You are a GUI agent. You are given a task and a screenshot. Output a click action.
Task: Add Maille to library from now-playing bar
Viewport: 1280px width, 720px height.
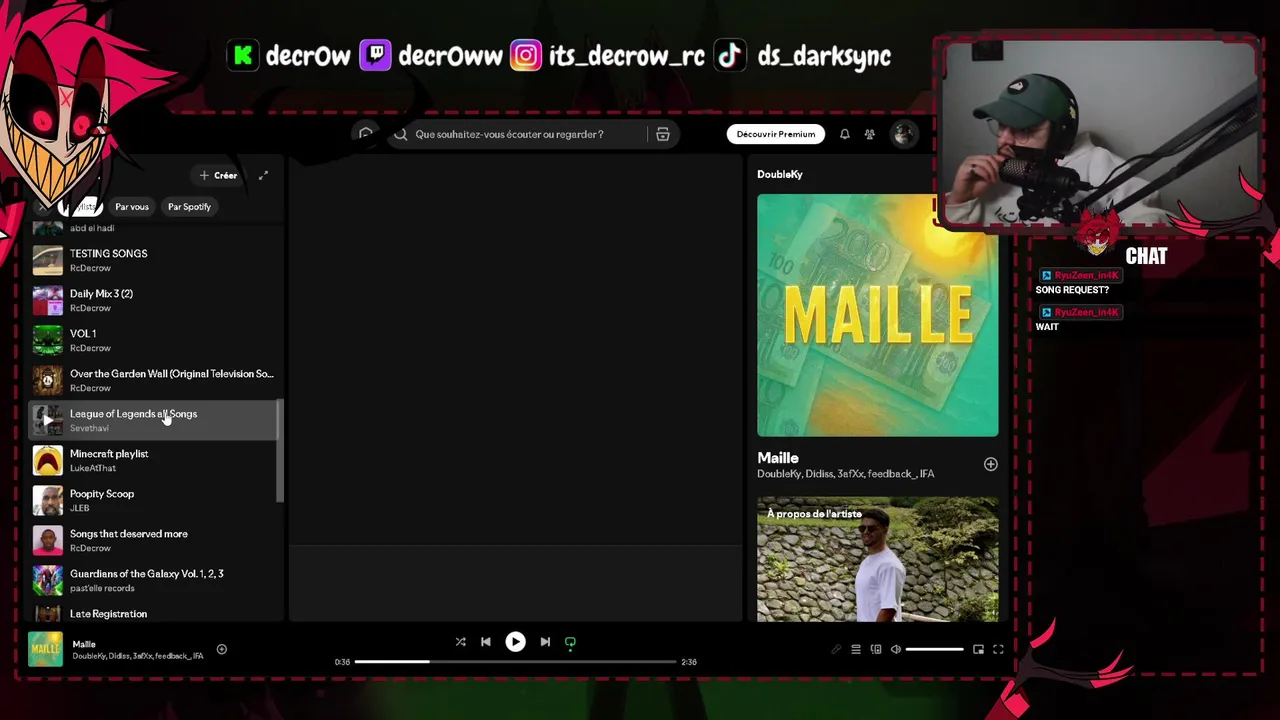pos(222,649)
